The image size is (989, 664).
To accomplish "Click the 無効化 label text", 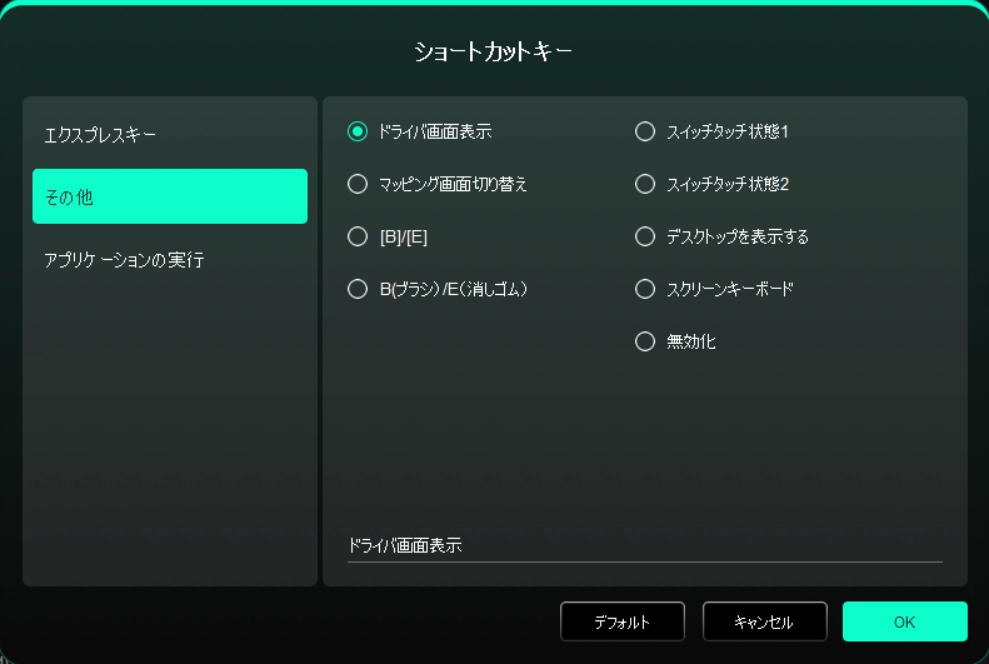I will coord(691,342).
